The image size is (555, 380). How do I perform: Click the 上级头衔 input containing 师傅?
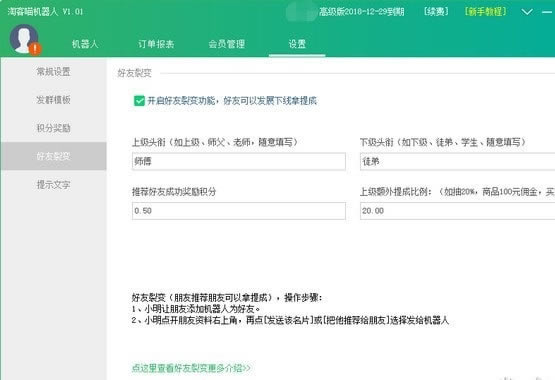coord(239,162)
